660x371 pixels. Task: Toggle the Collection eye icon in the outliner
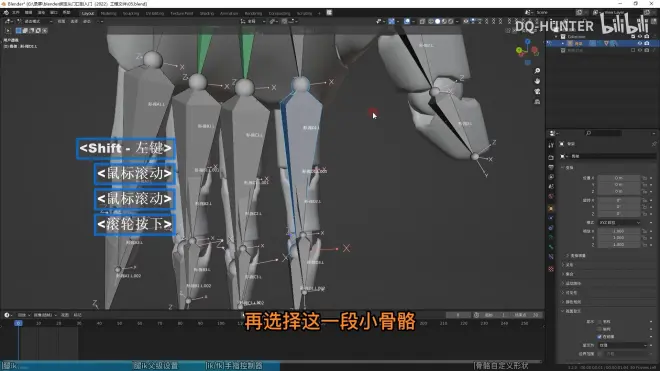tap(640, 37)
